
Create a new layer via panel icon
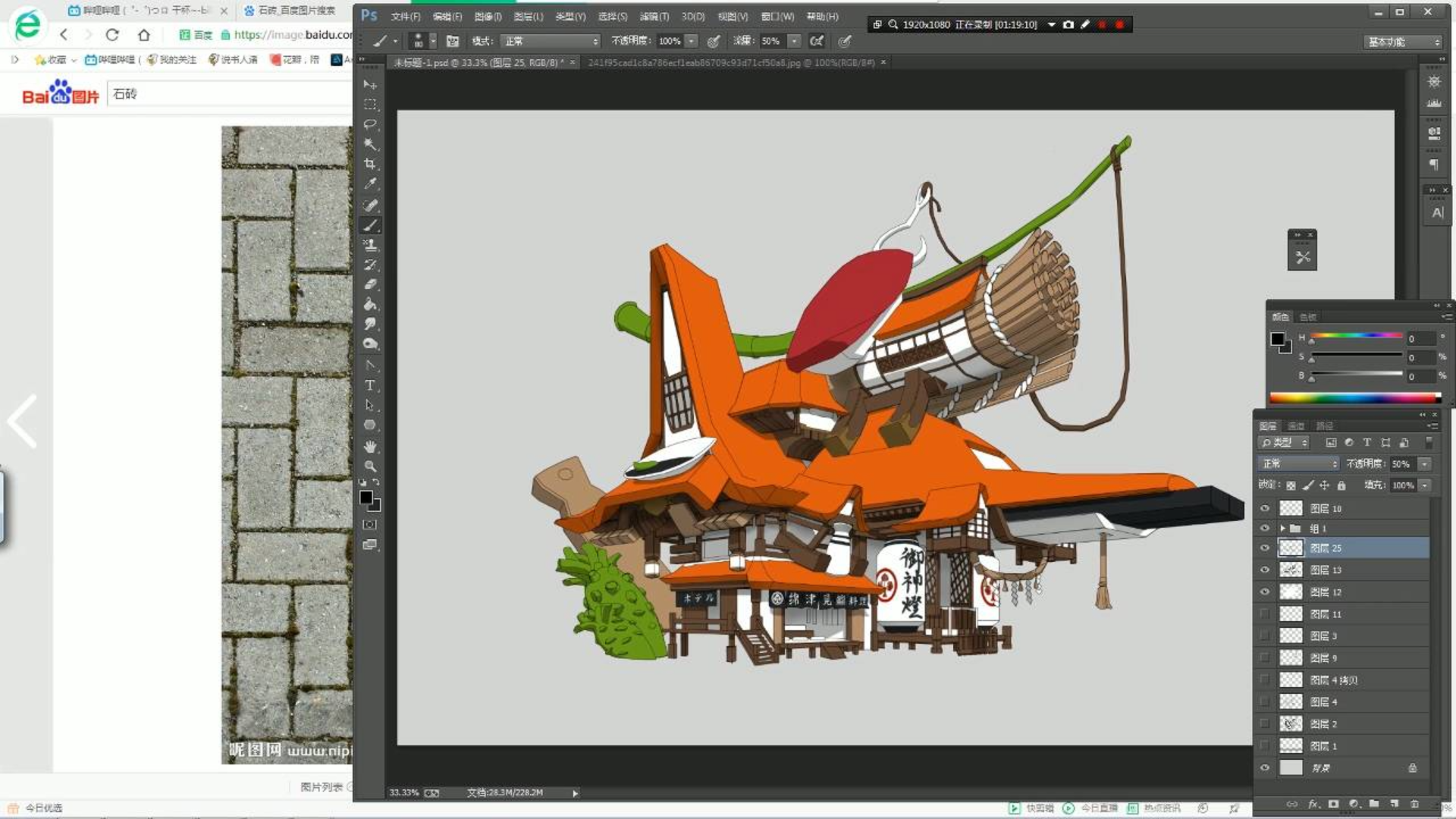1394,804
